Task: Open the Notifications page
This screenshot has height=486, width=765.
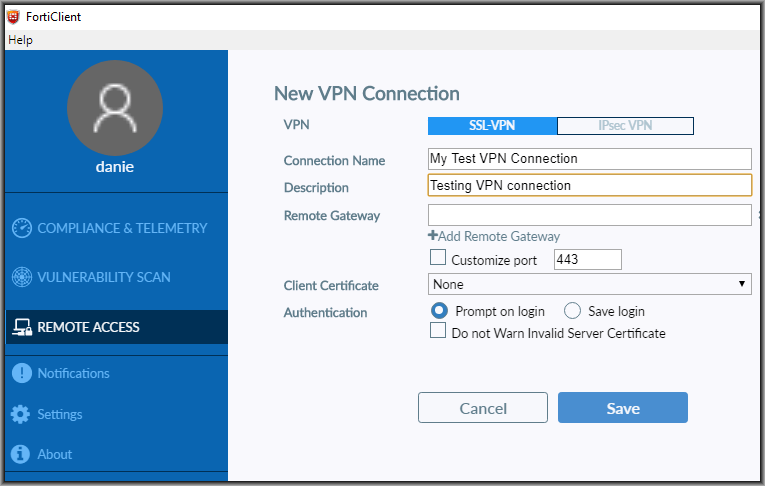Action: click(x=74, y=373)
